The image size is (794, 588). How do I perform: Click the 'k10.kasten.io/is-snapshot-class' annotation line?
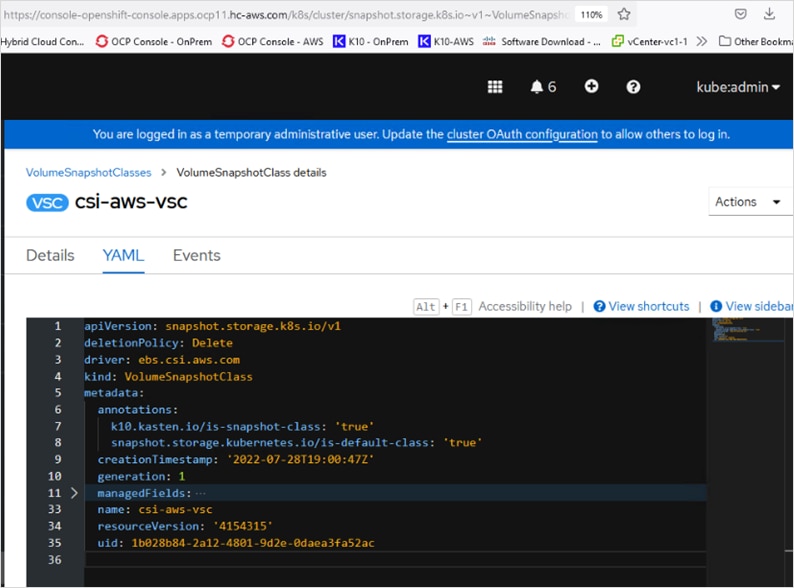coord(243,426)
